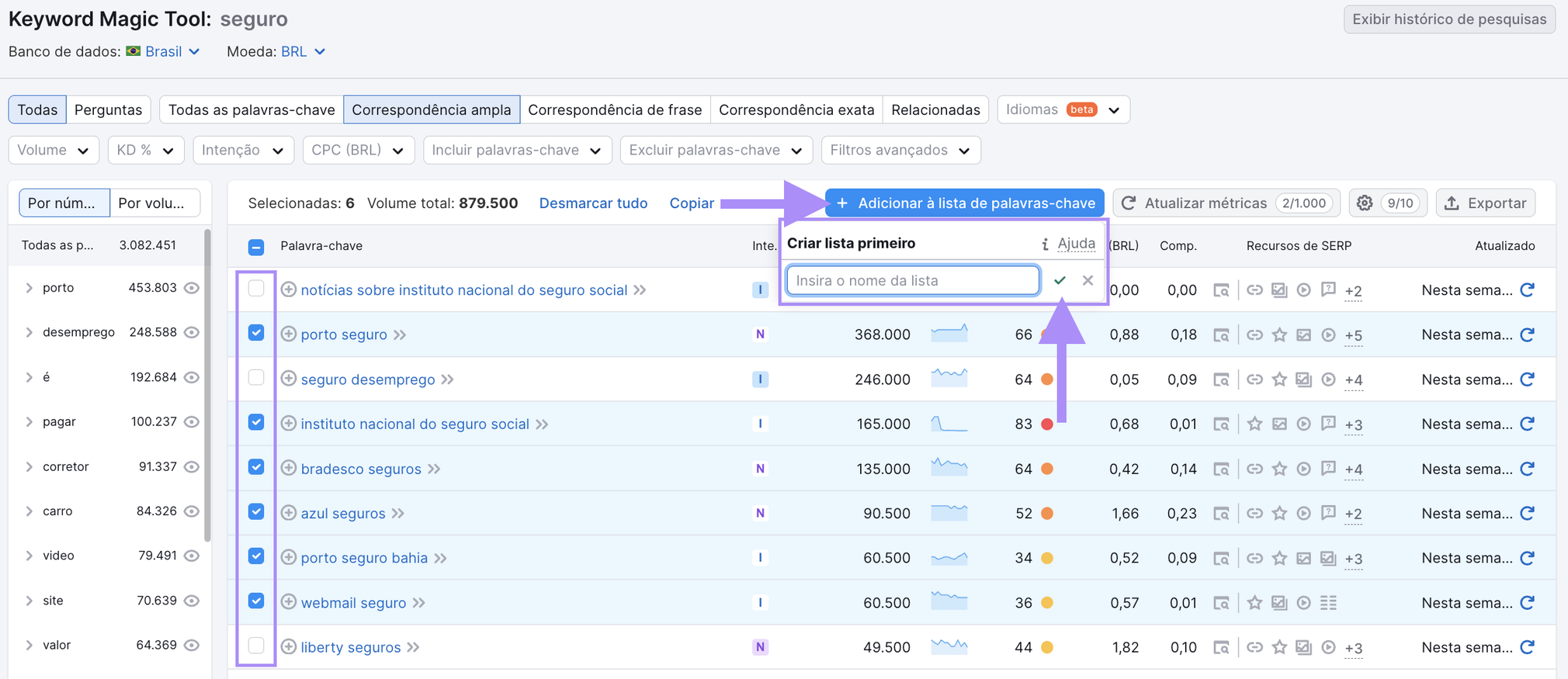1568x679 pixels.
Task: Open double-arrow next to porto seguro bahia
Action: 441,558
